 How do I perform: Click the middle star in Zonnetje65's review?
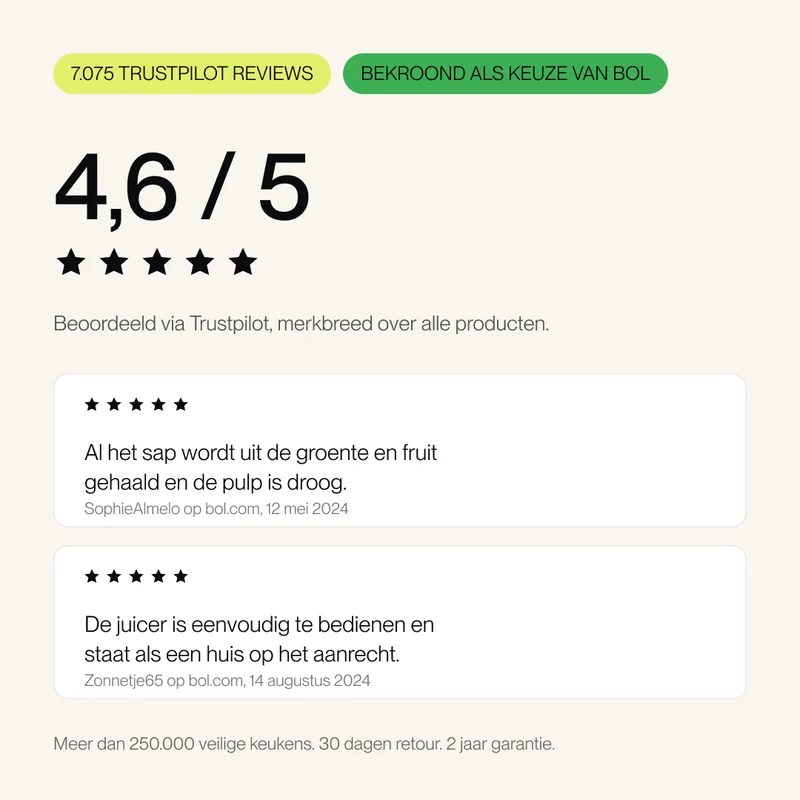[x=136, y=577]
